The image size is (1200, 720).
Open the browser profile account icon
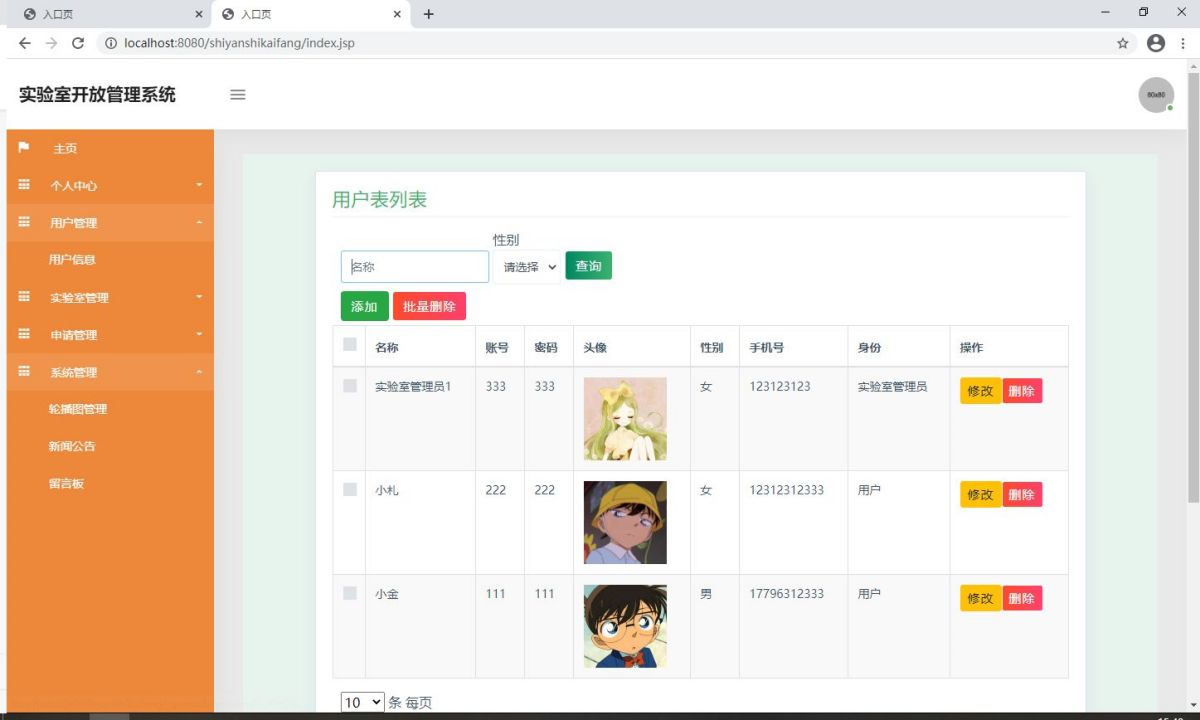1156,43
